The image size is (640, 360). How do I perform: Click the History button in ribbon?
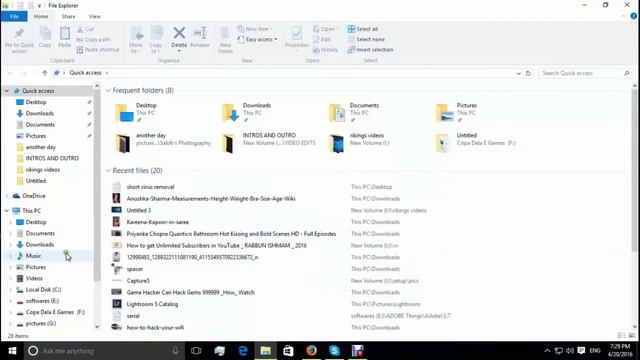325,50
